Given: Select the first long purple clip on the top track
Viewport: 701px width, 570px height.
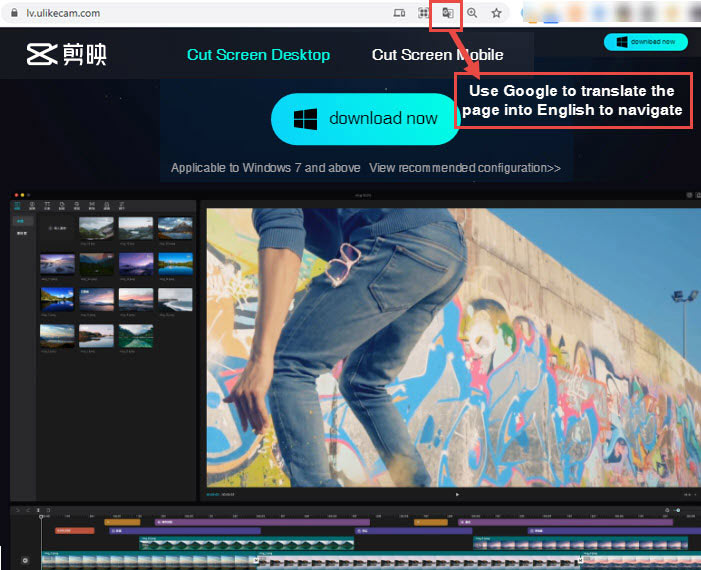Looking at the screenshot, I should pos(262,522).
